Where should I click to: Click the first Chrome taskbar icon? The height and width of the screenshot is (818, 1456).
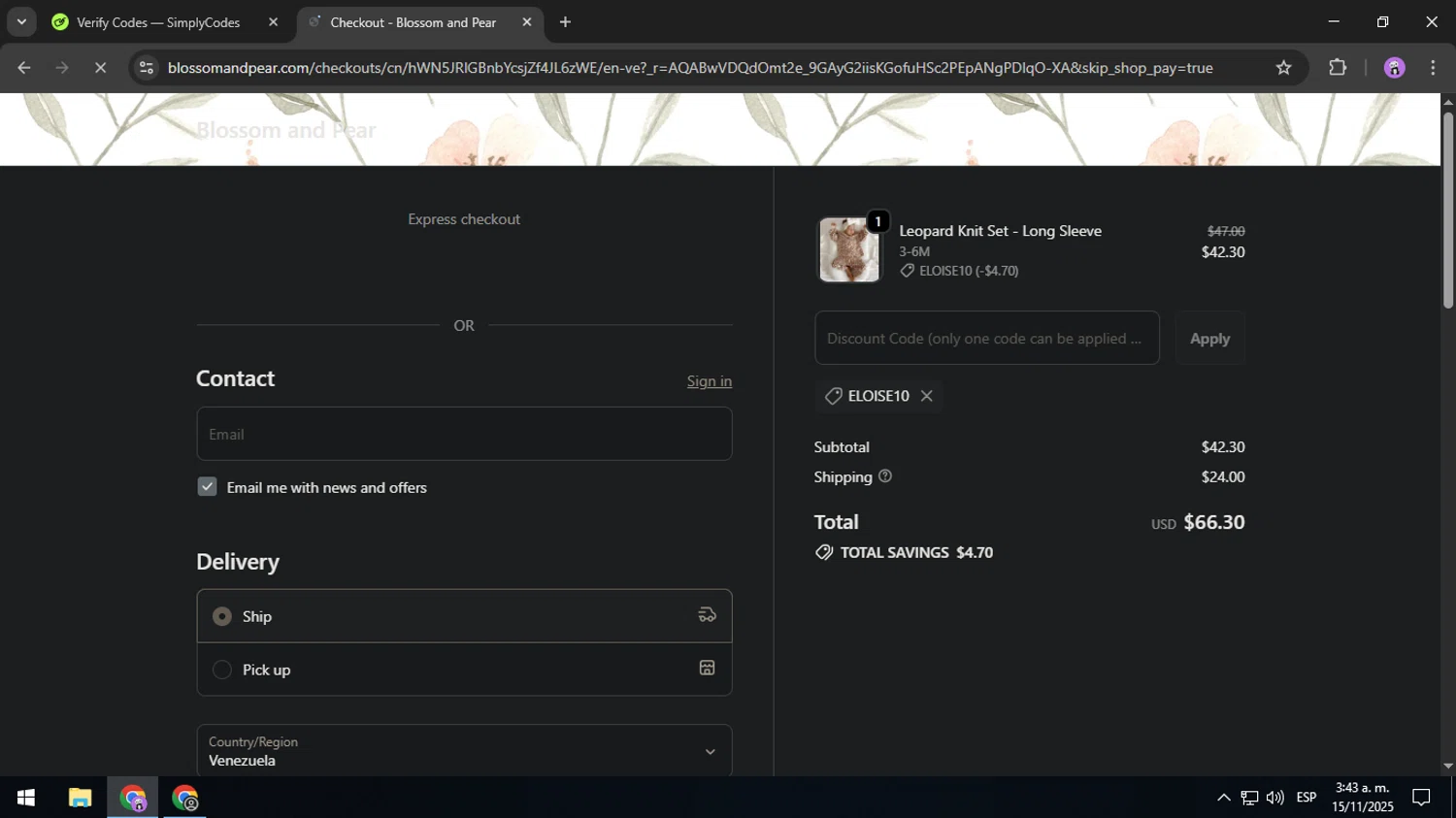(x=132, y=798)
